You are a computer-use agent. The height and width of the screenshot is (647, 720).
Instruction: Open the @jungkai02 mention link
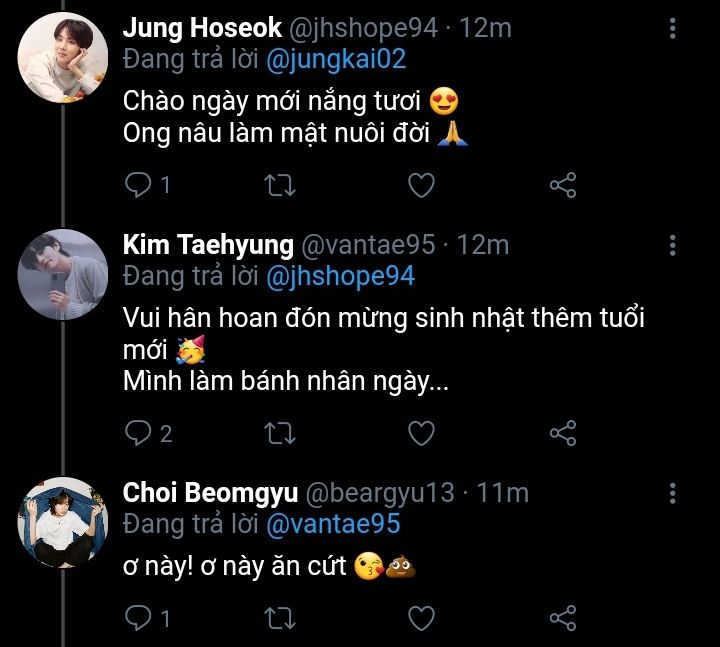coord(338,59)
